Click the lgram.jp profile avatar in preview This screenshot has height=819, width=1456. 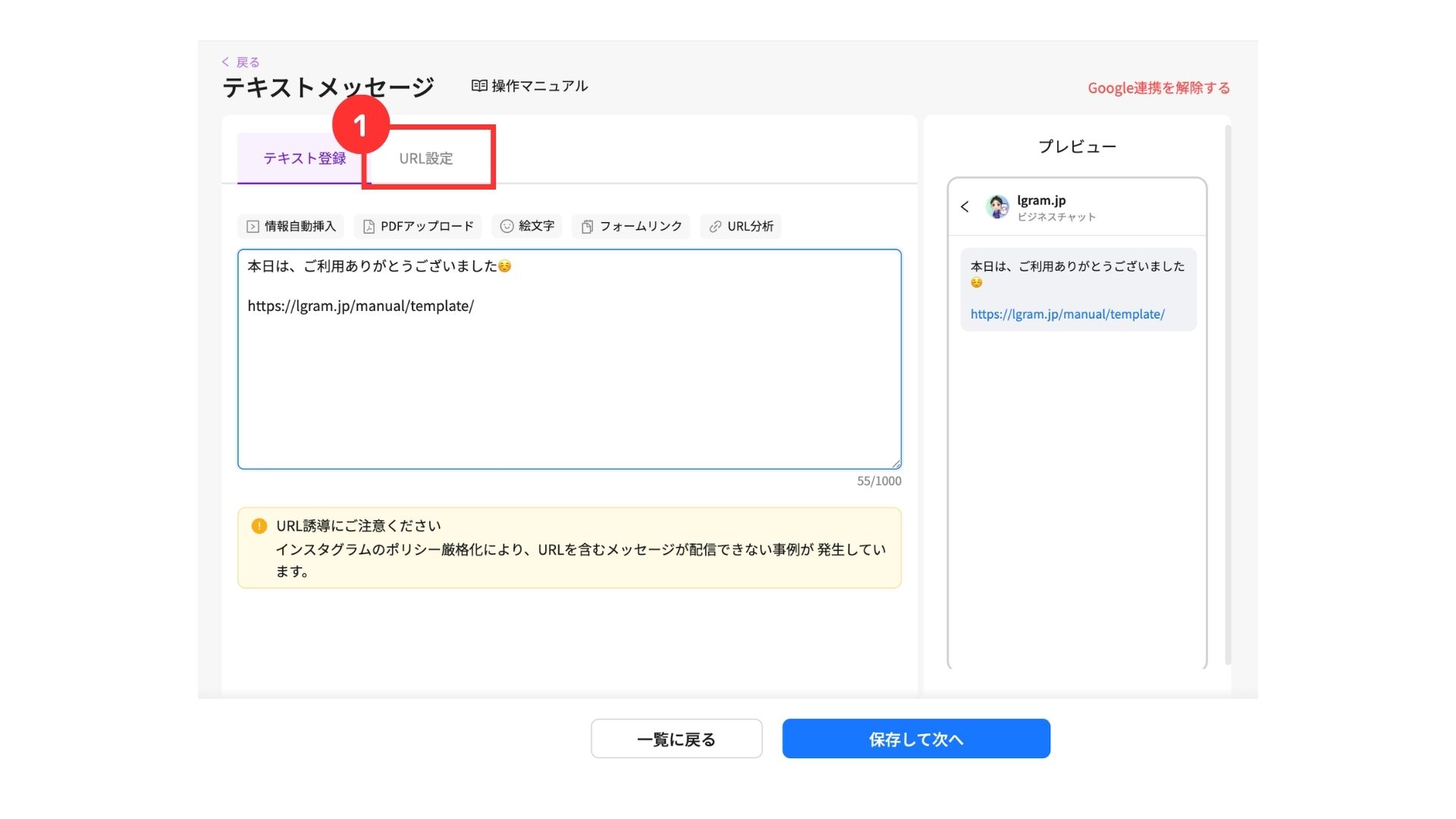point(997,207)
